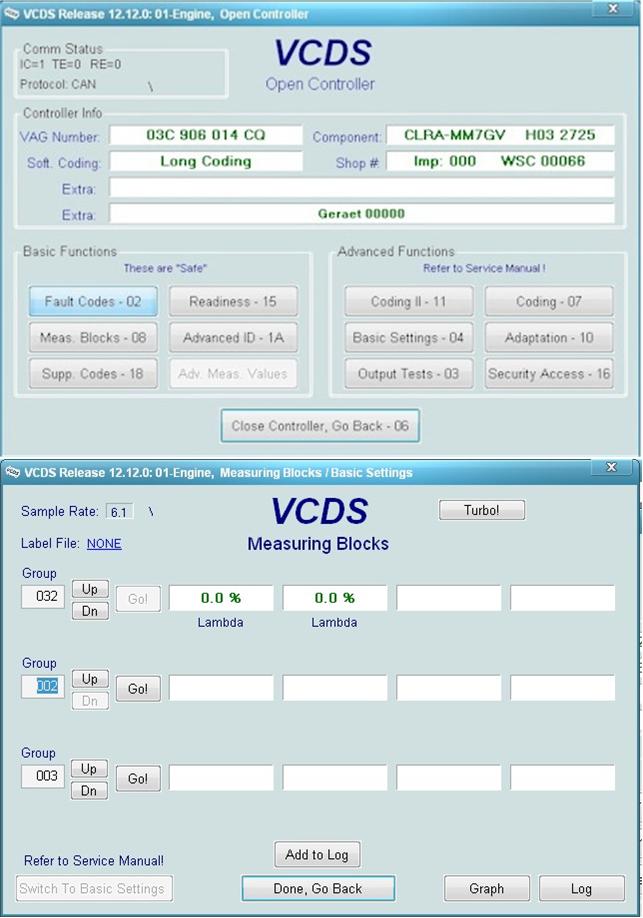
Task: Click VCDS icon in Measuring Blocks title bar
Action: coord(12,472)
